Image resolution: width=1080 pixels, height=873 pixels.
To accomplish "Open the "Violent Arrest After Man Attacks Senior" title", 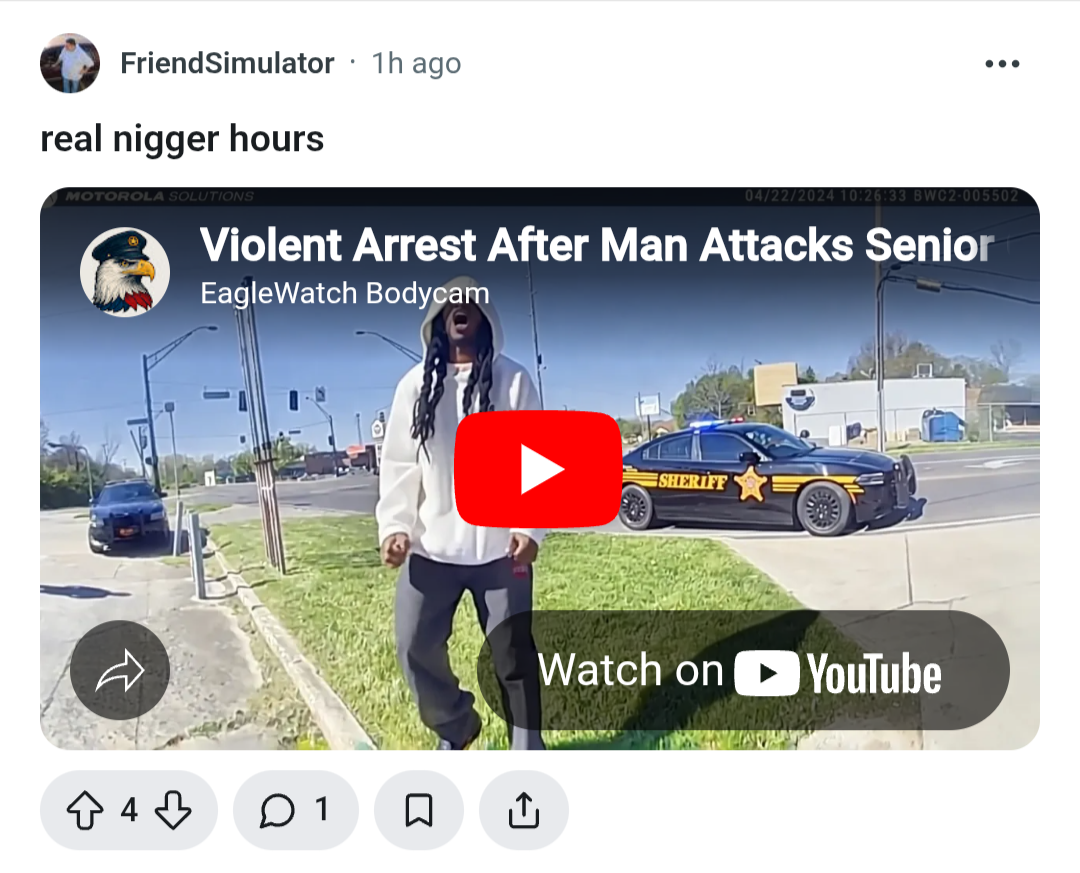I will click(596, 245).
